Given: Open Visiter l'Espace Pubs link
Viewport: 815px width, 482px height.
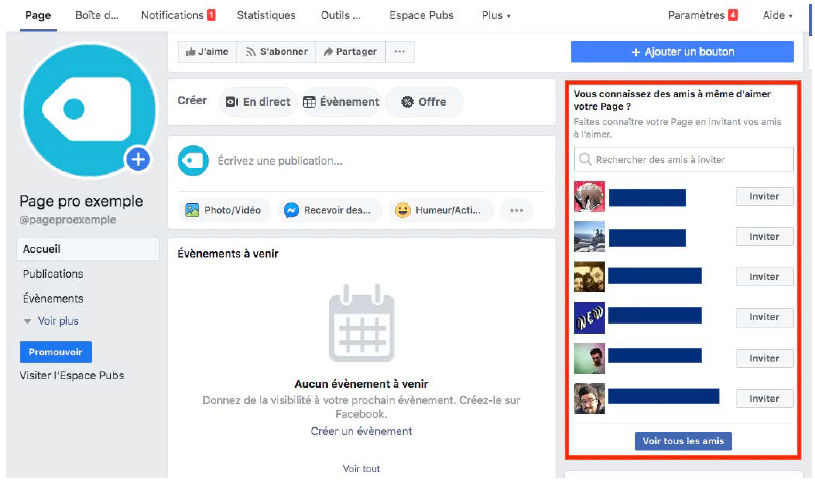Looking at the screenshot, I should 72,375.
